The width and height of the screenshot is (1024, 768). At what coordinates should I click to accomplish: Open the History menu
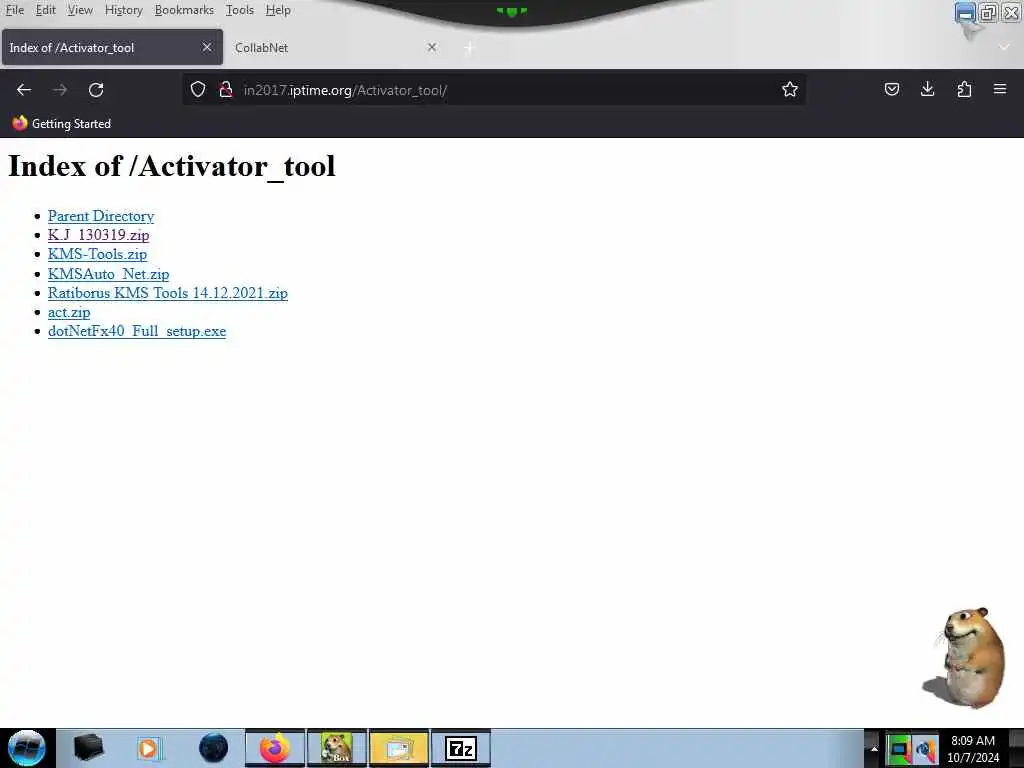pos(123,10)
